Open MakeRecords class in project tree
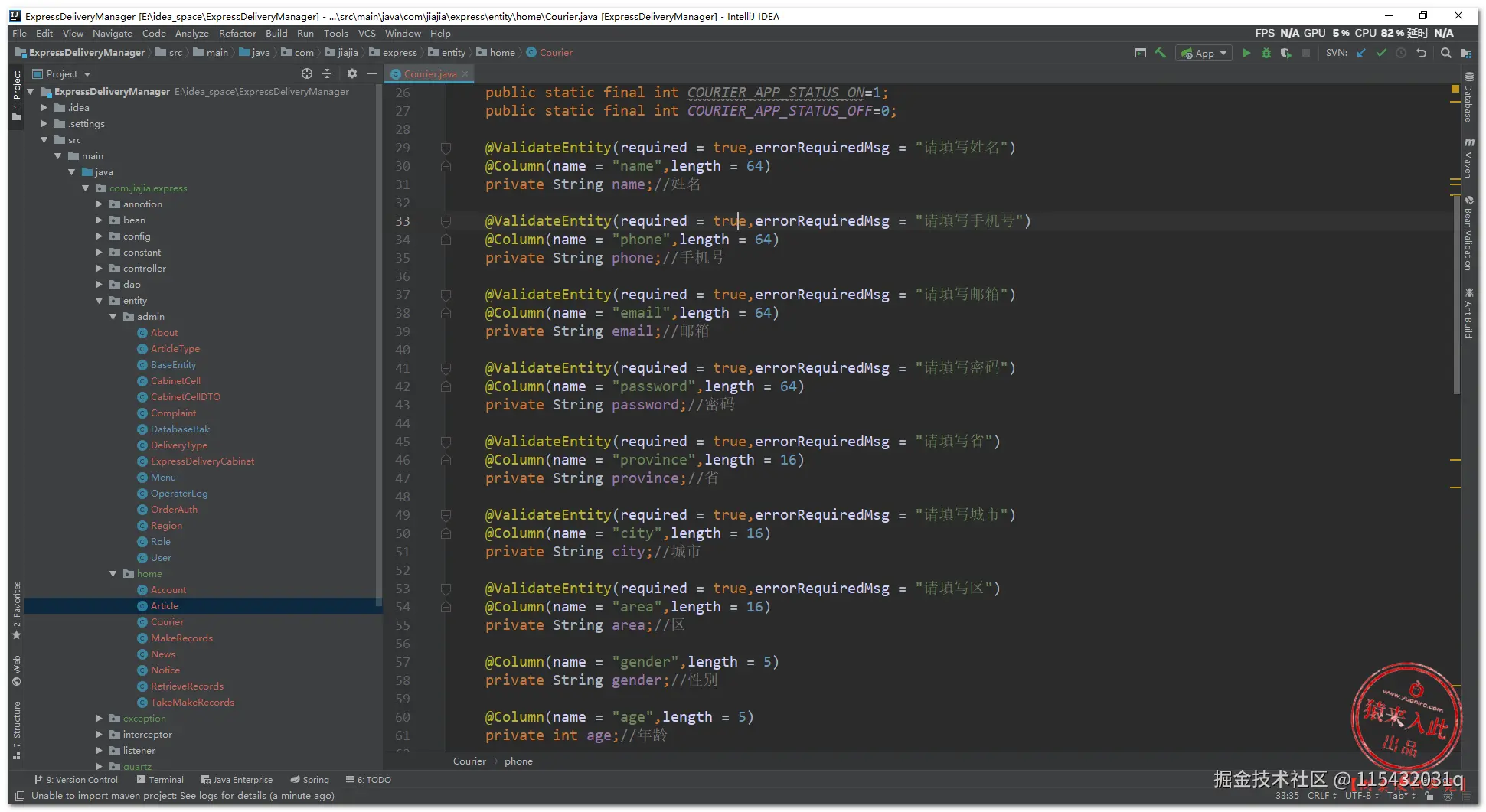The image size is (1486, 812). tap(181, 638)
